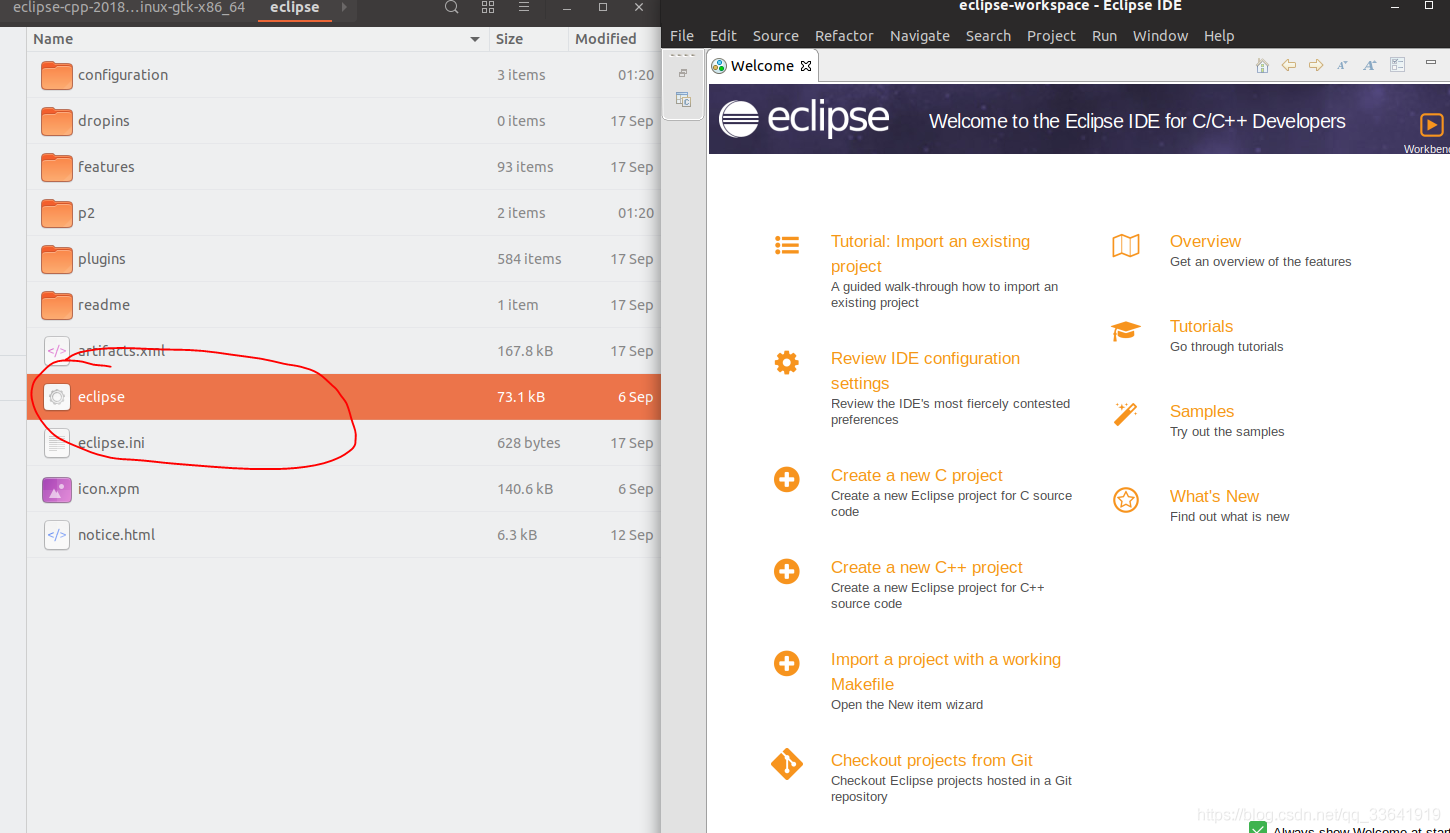Image resolution: width=1450 pixels, height=833 pixels.
Task: Open the What's New link
Action: 1214,496
